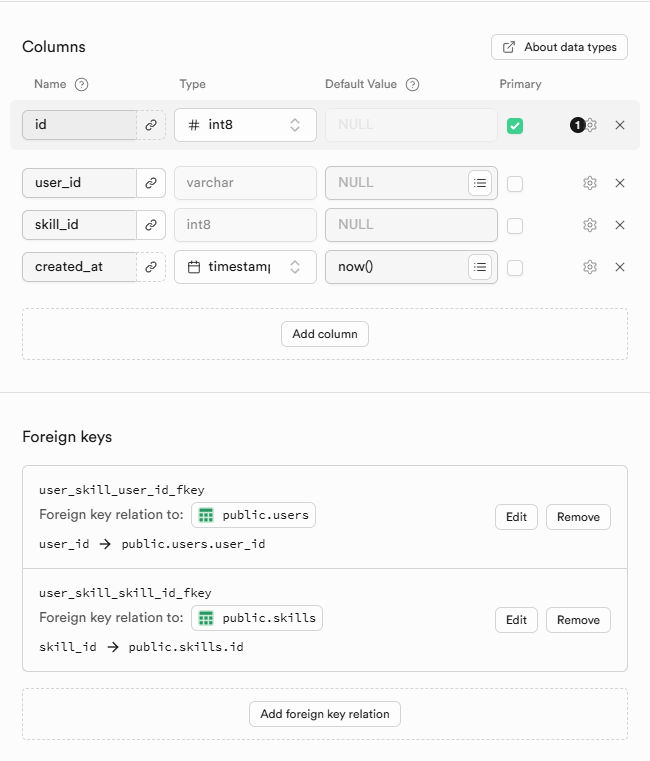
Task: Click the link icon next to user_id
Action: point(151,183)
